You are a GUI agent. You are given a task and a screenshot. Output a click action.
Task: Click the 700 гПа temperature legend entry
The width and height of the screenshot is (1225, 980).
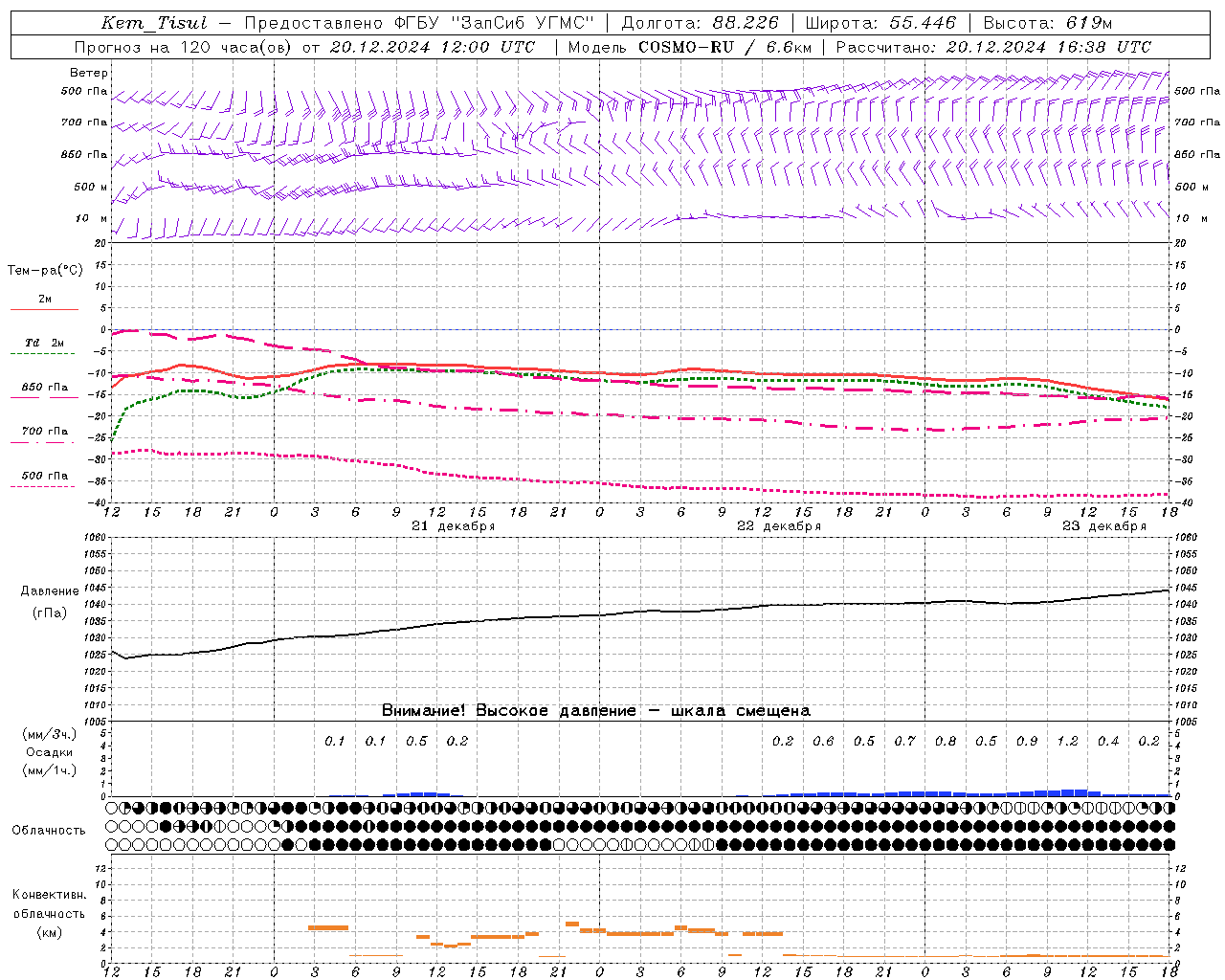pos(45,432)
